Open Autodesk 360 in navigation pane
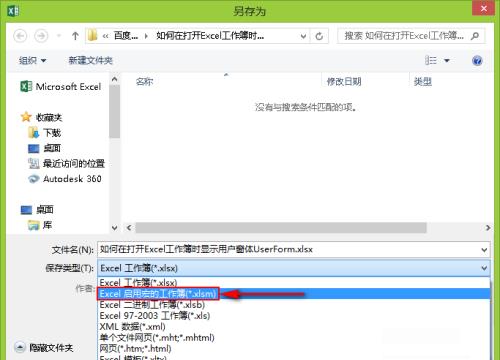 [x=65, y=179]
